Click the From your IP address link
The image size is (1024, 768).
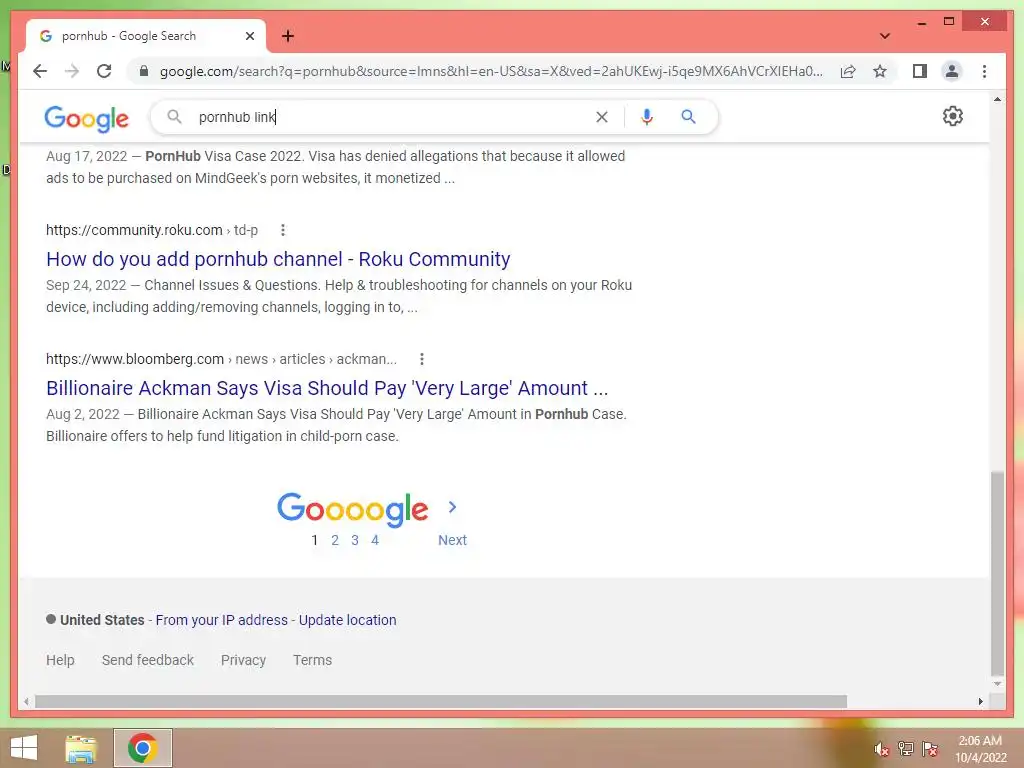click(x=221, y=620)
